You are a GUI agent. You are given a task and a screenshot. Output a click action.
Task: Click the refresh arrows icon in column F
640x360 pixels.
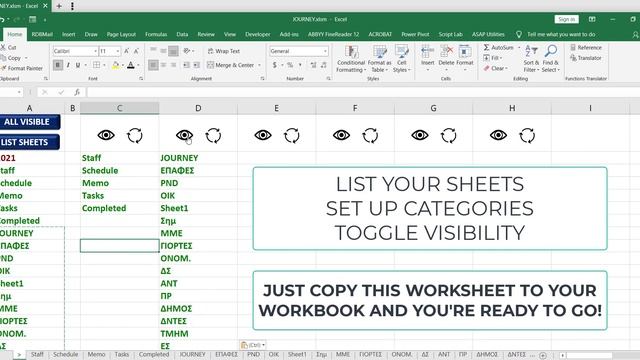coord(370,136)
